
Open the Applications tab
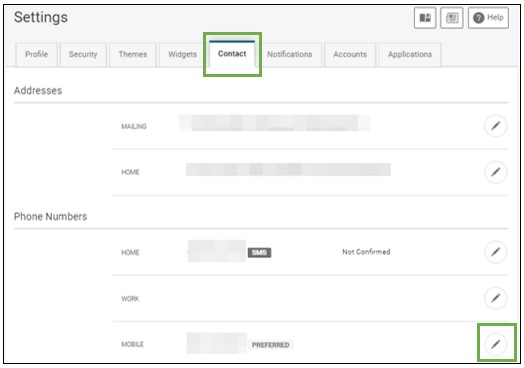point(410,54)
